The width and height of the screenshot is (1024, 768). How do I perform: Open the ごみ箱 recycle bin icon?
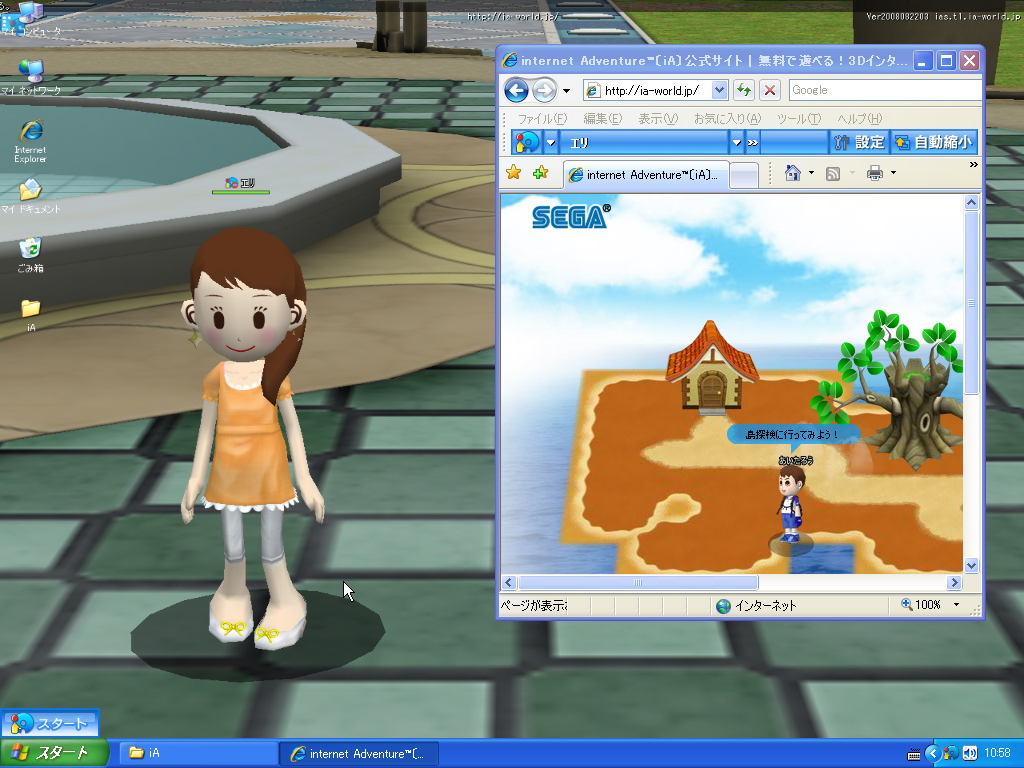pos(30,252)
